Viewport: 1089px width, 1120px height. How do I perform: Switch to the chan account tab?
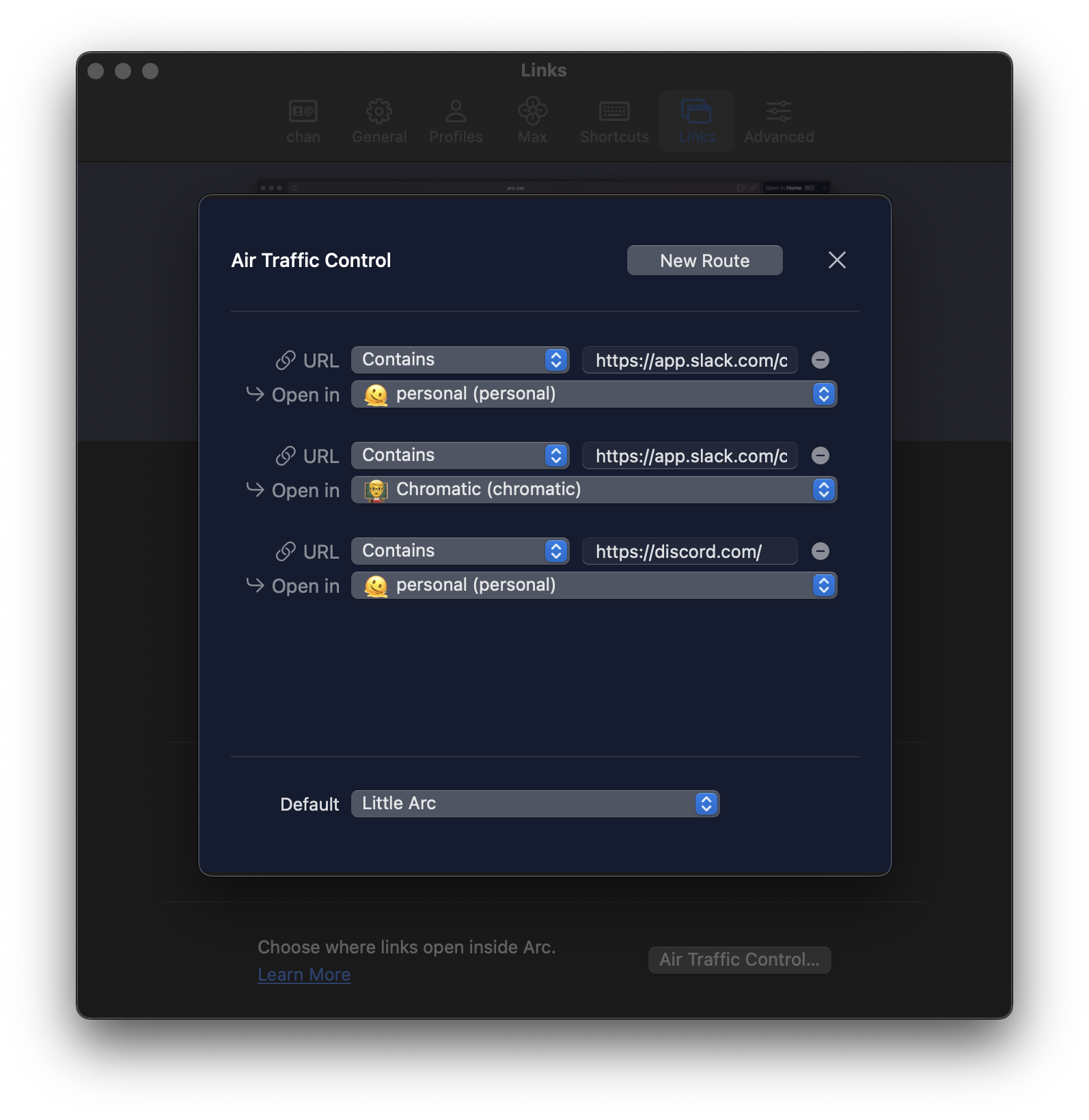click(303, 121)
